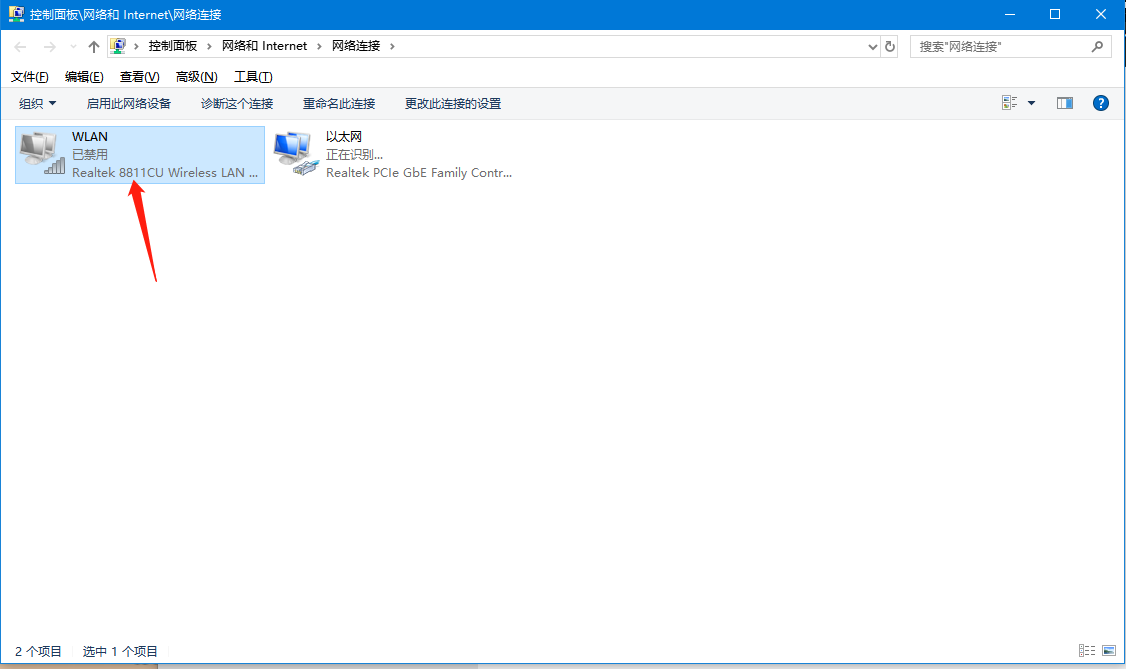Switch to details view in status bar
Screen dimensions: 1126x669
click(1087, 650)
